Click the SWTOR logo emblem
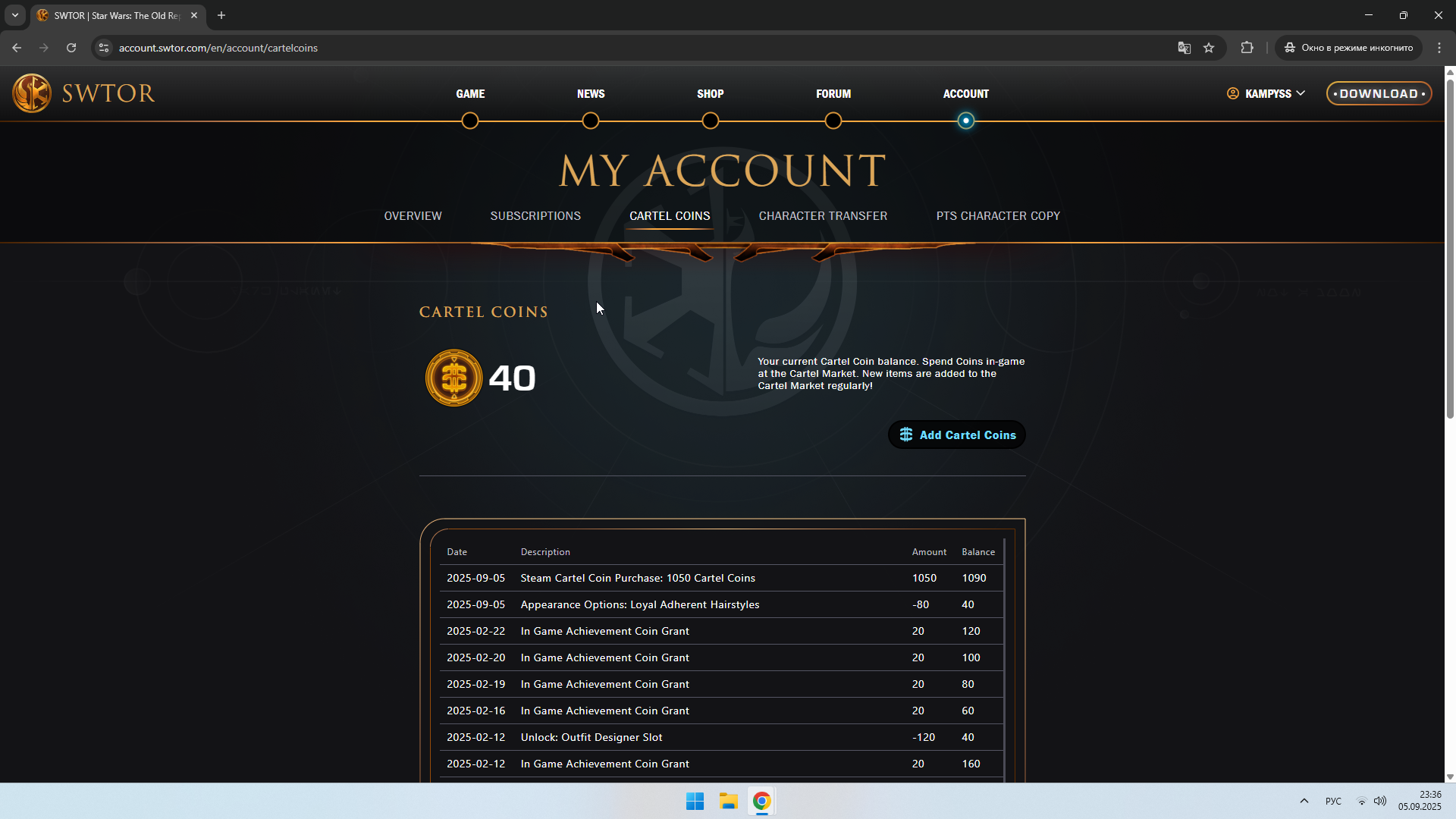This screenshot has width=1456, height=819. [x=32, y=93]
